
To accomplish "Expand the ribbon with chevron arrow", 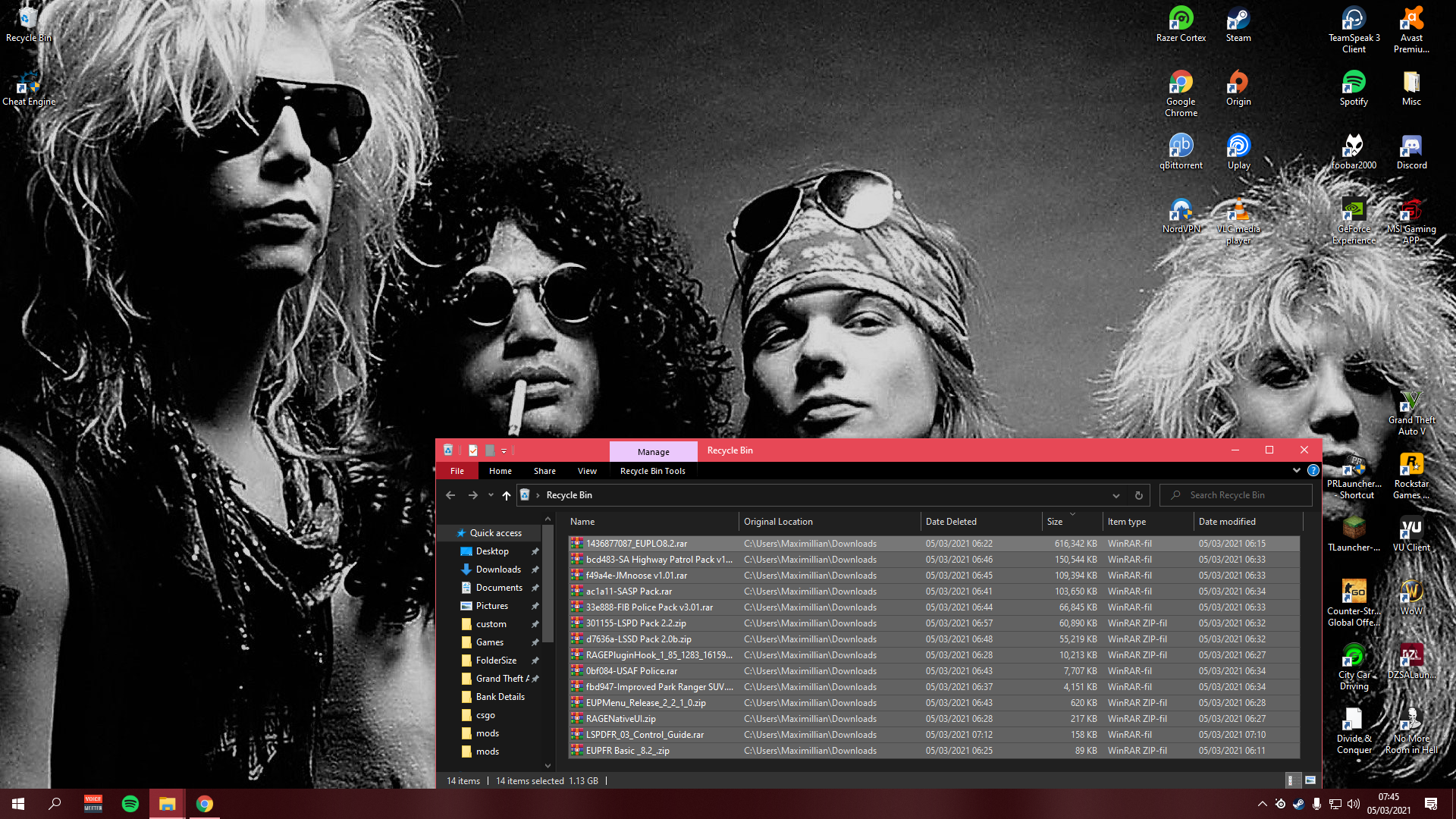I will 1296,470.
